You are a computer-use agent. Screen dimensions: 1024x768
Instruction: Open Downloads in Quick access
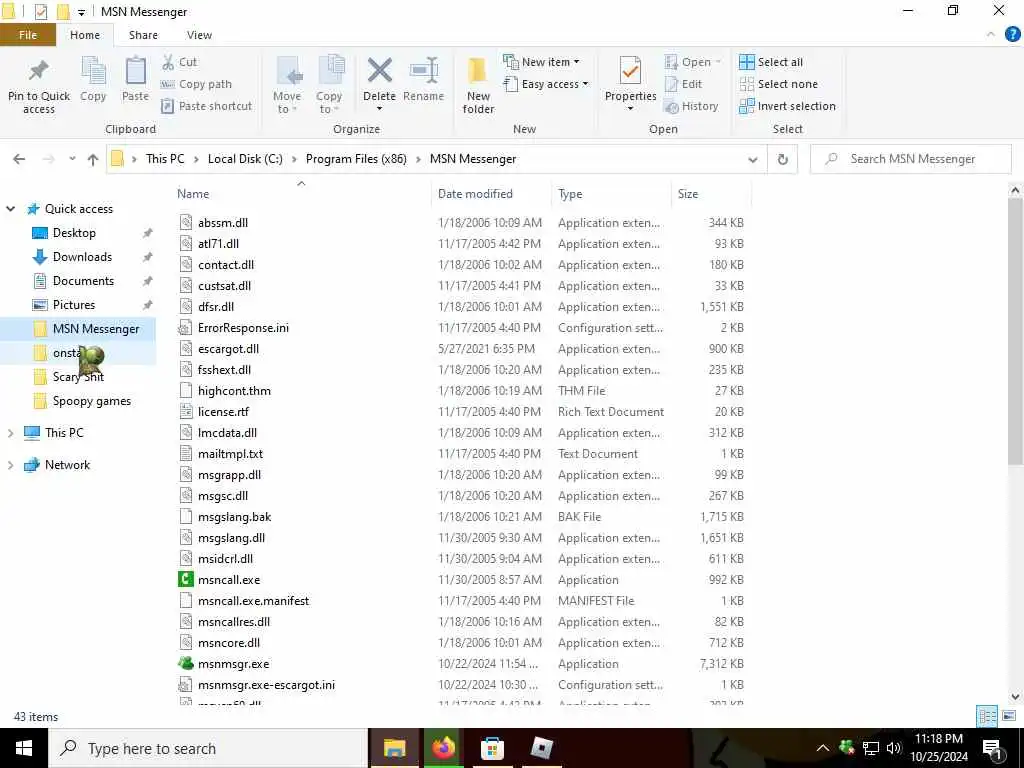point(82,257)
